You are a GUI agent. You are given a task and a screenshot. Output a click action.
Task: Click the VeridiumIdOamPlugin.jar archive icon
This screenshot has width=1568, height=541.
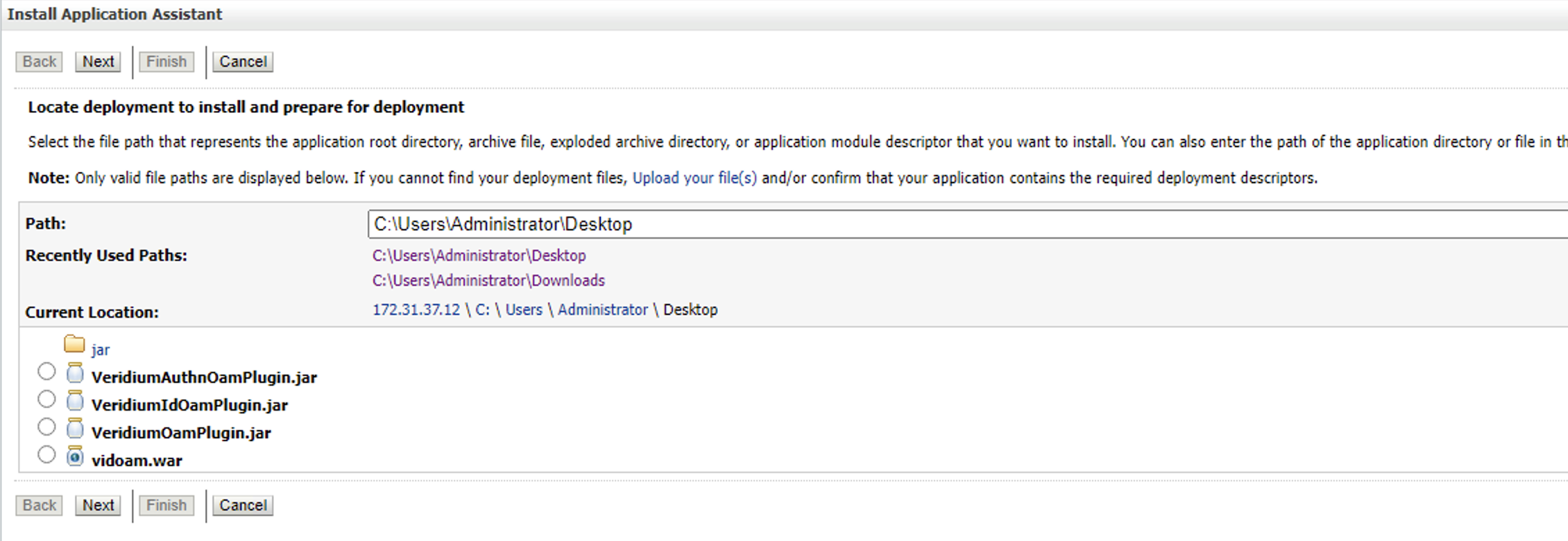click(75, 402)
